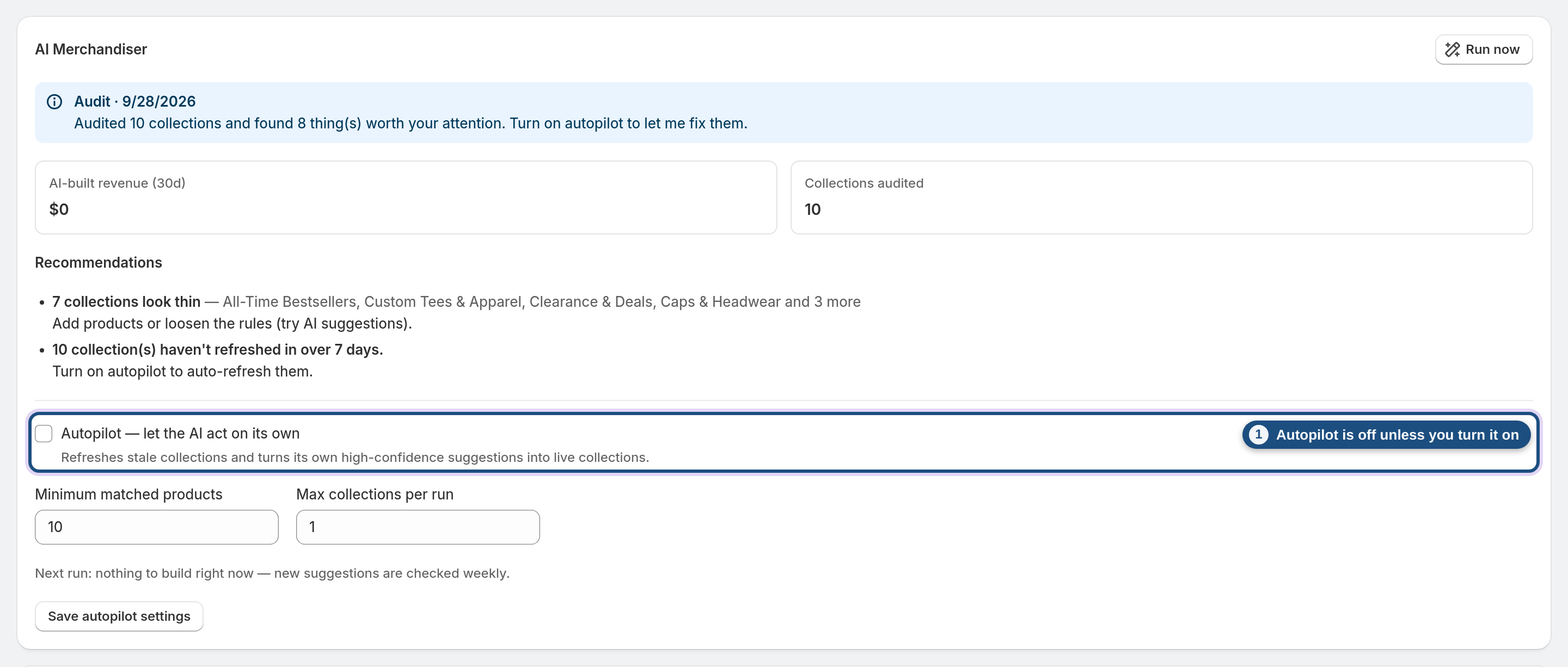Select the AI-built revenue (30d) card
1568x667 pixels.
pyautogui.click(x=406, y=197)
